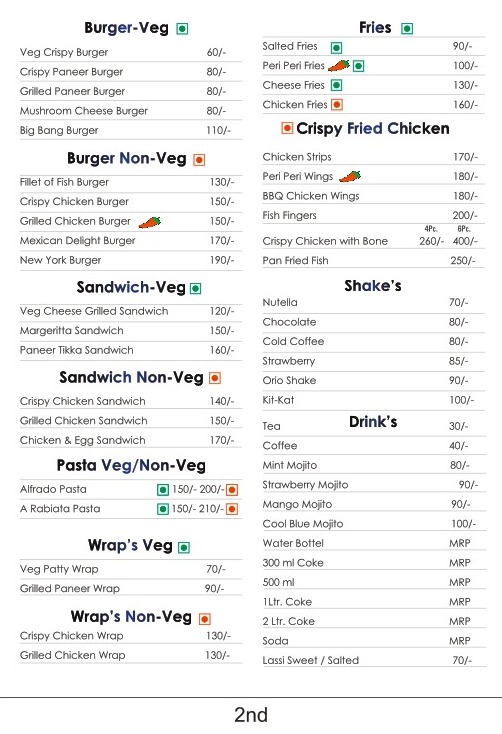The height and width of the screenshot is (734, 502).
Task: Click the 2nd page label at the bottom
Action: 251,715
